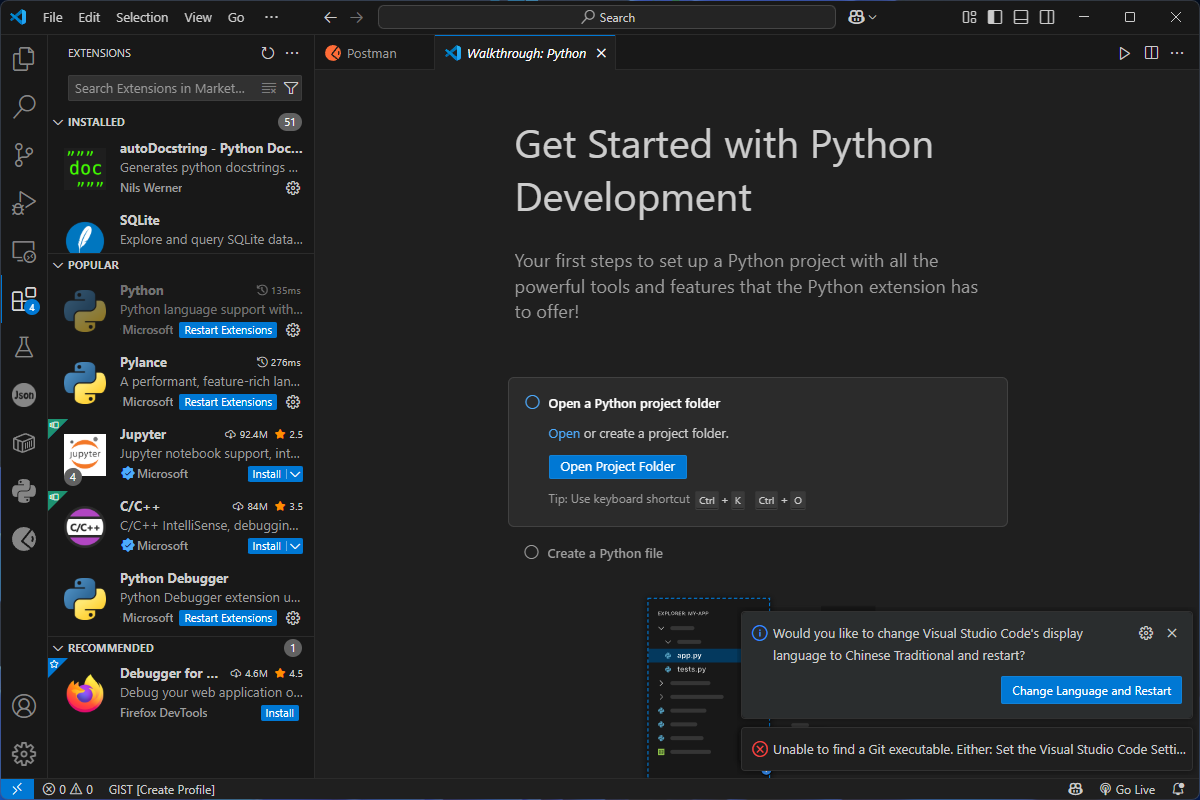Viewport: 1200px width, 800px height.
Task: Toggle the secondary side bar
Action: point(1047,17)
